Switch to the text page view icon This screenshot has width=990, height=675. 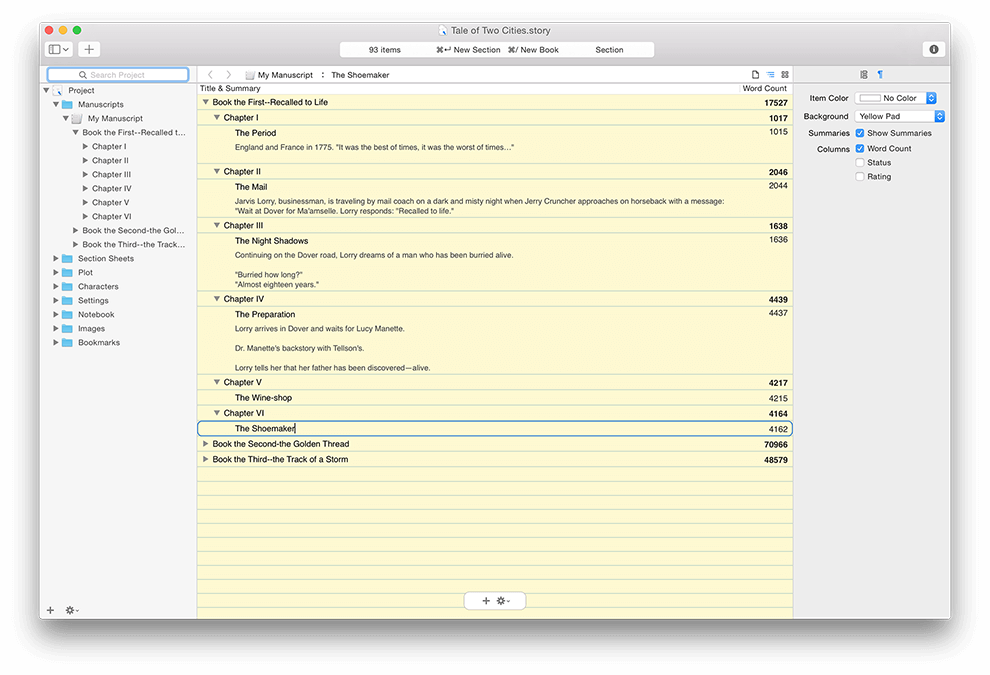pyautogui.click(x=755, y=75)
